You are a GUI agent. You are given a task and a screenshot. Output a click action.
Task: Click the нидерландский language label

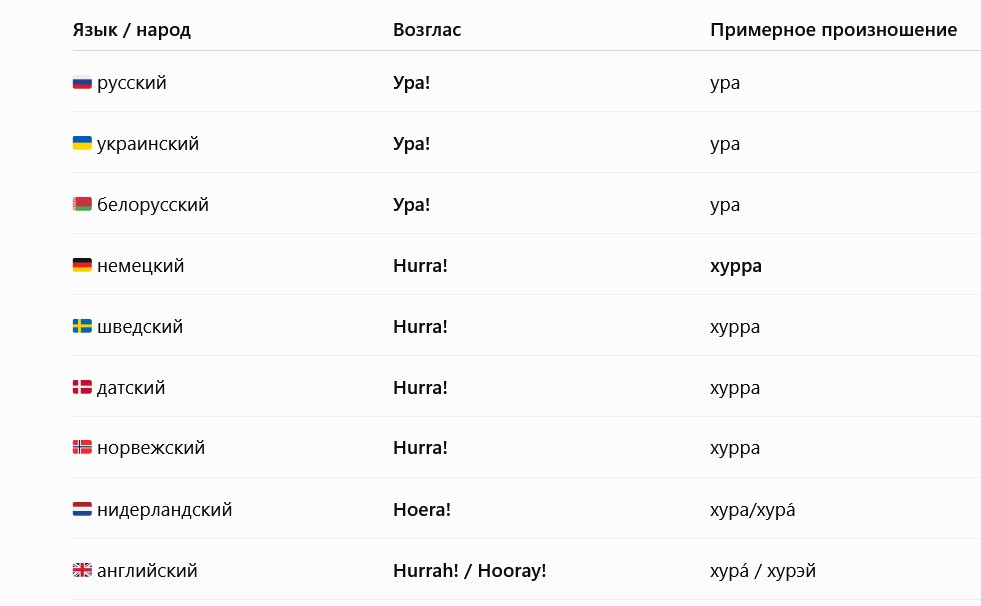pos(165,510)
